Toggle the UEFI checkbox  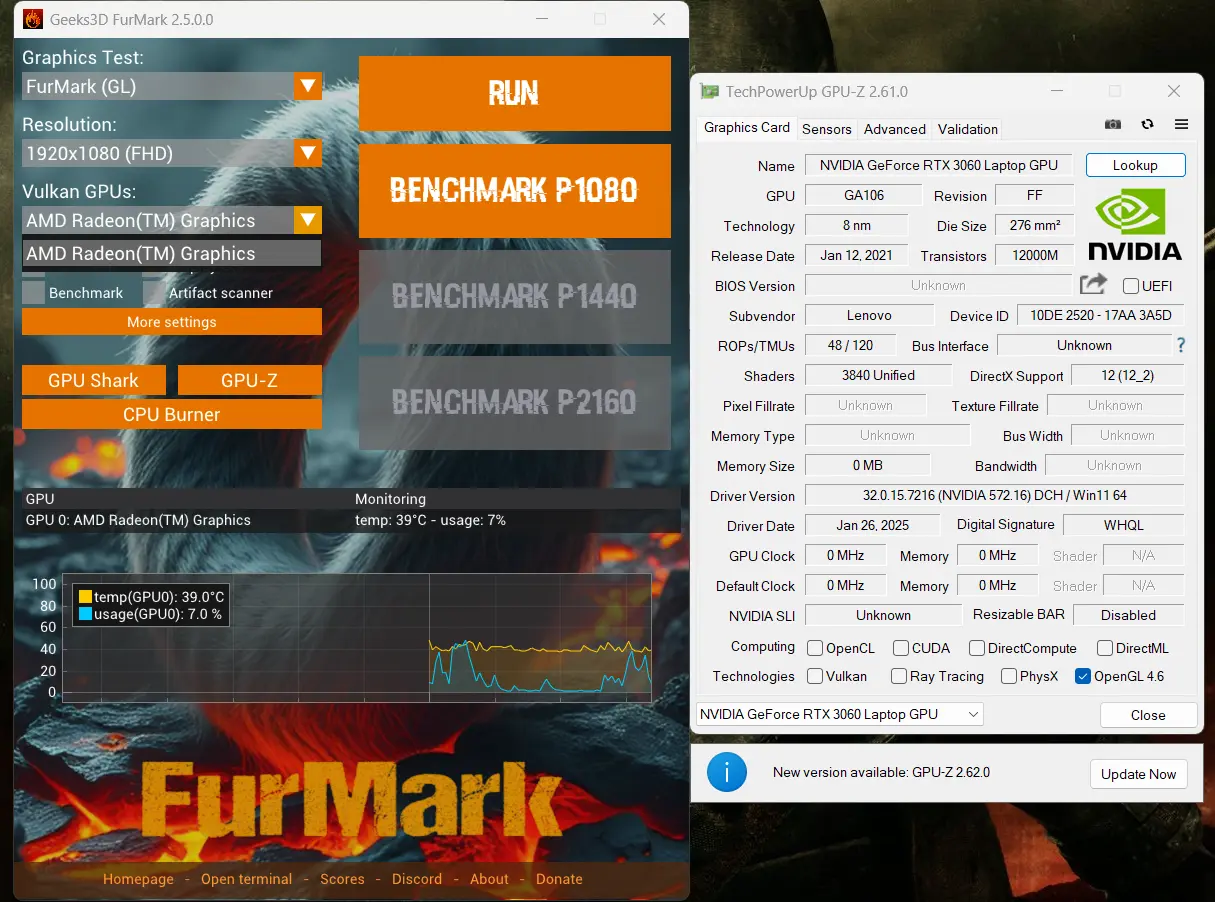coord(1130,286)
